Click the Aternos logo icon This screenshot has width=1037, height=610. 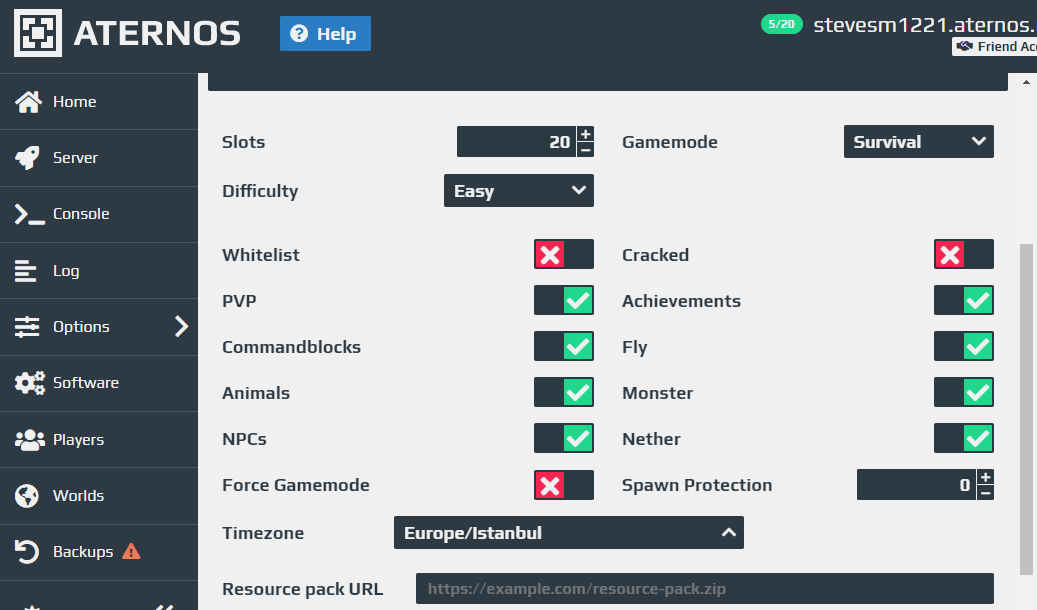37,33
